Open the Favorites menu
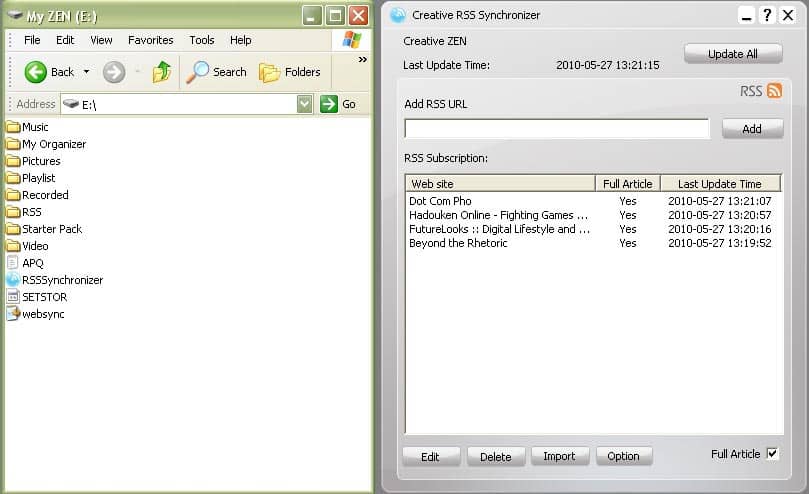This screenshot has width=809, height=494. 150,40
